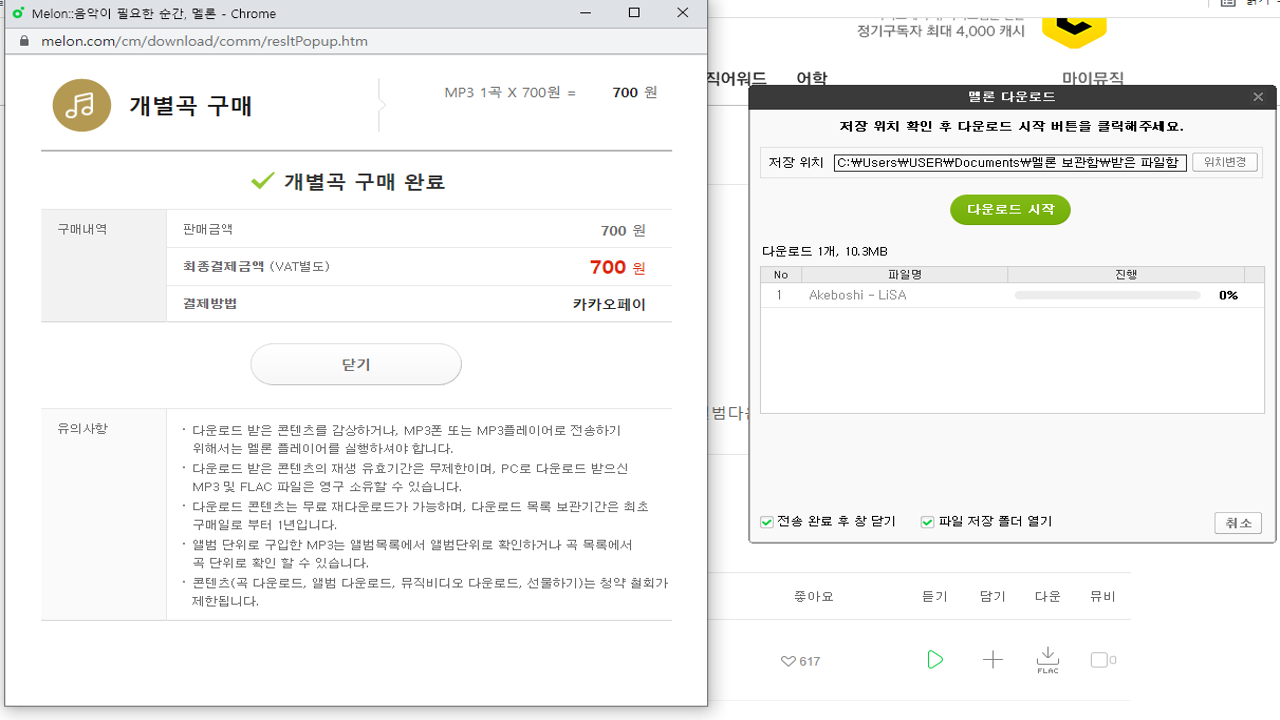Click the 담기 column header
This screenshot has width=1280, height=720.
point(992,596)
